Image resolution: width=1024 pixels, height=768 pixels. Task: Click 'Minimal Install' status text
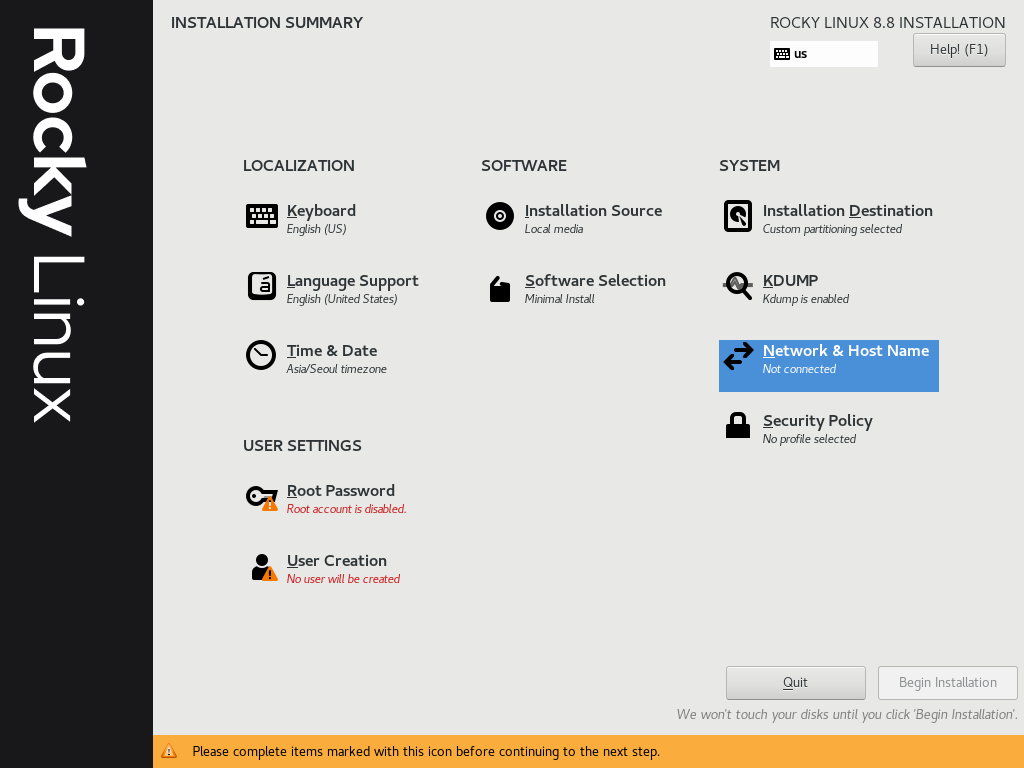click(559, 299)
